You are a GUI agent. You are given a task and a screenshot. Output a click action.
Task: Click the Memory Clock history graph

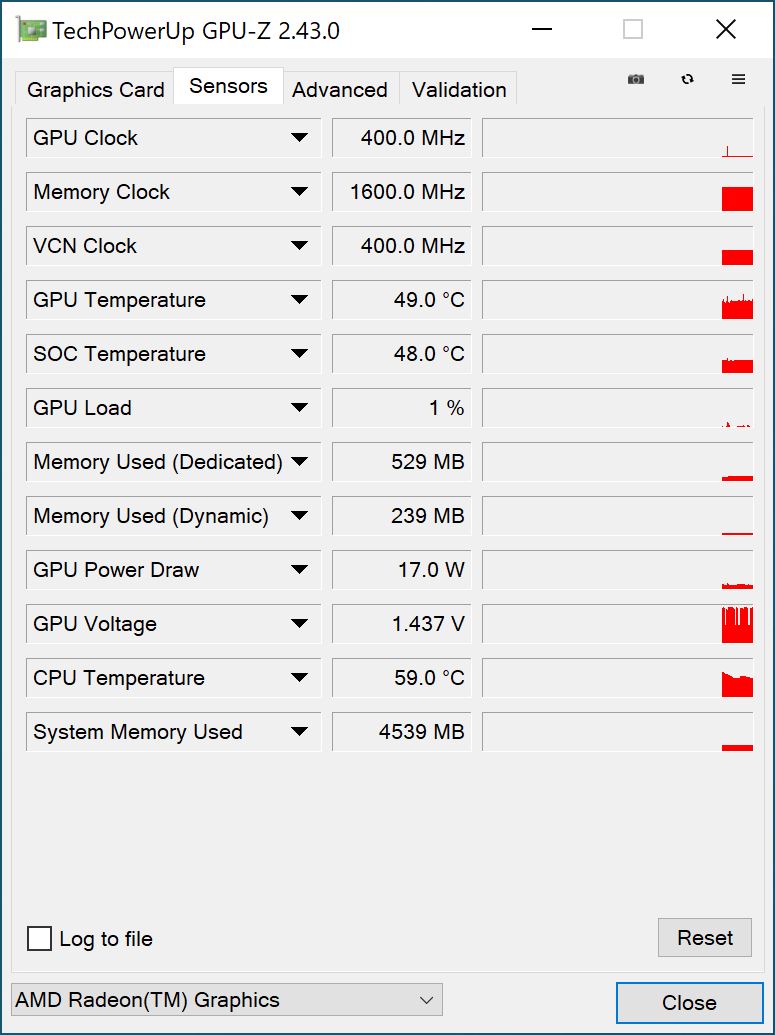pyautogui.click(x=617, y=192)
